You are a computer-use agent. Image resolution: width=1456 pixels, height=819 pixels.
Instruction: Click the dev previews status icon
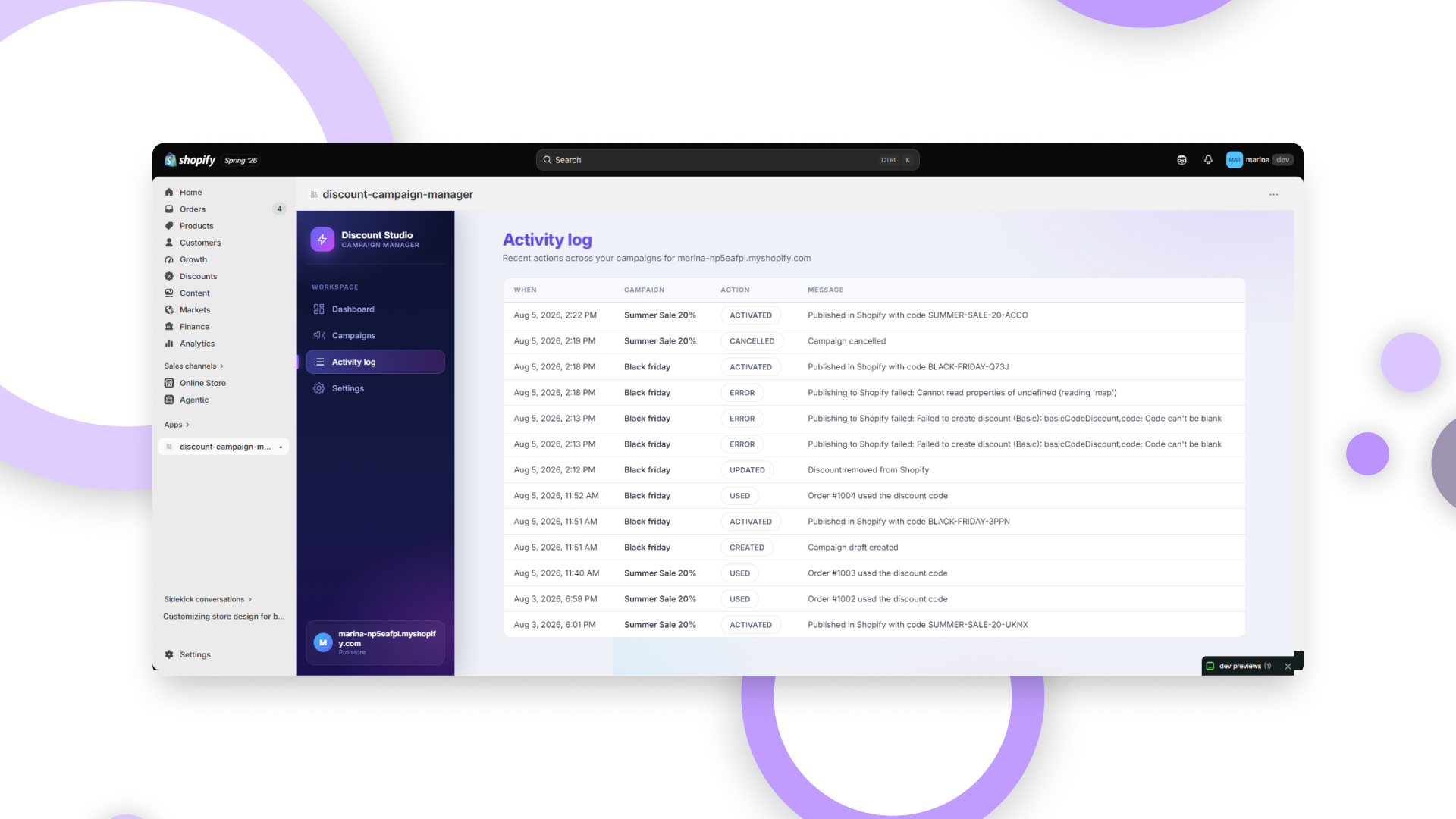click(1210, 666)
